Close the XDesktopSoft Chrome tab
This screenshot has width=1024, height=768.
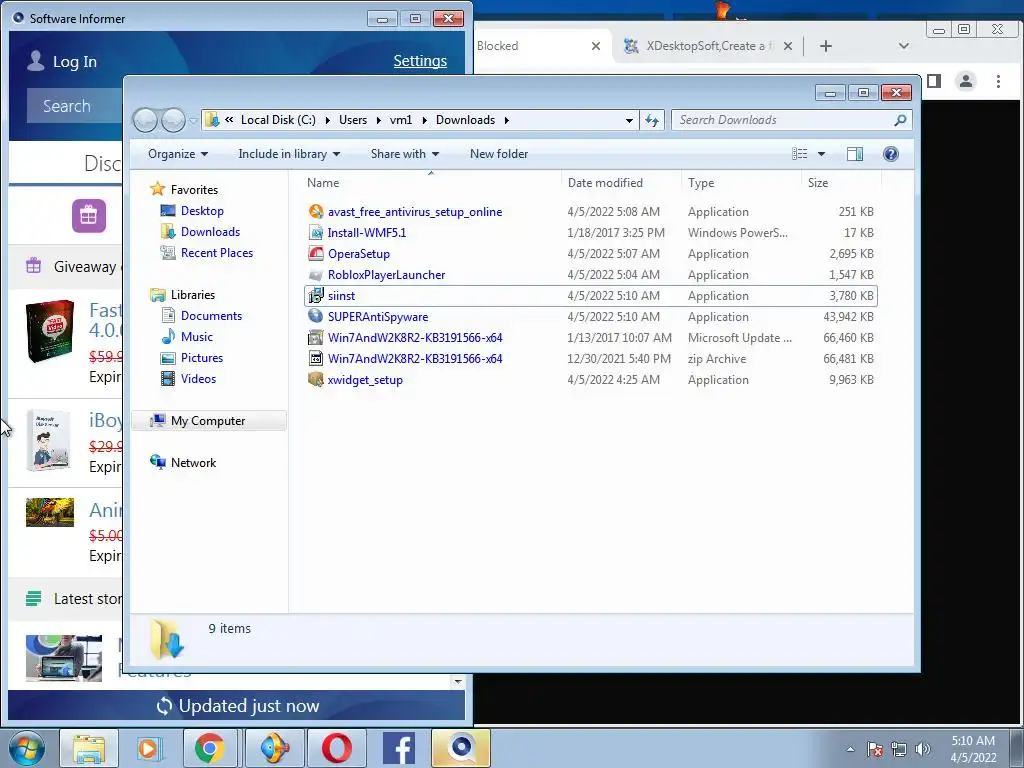pos(788,46)
